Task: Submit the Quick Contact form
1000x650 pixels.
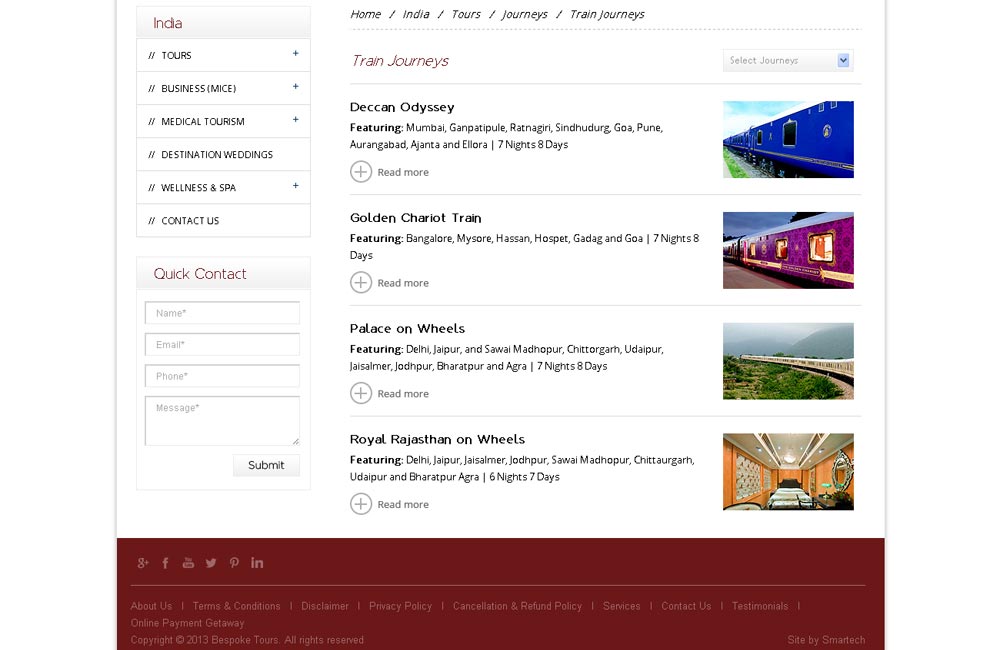Action: click(x=266, y=465)
